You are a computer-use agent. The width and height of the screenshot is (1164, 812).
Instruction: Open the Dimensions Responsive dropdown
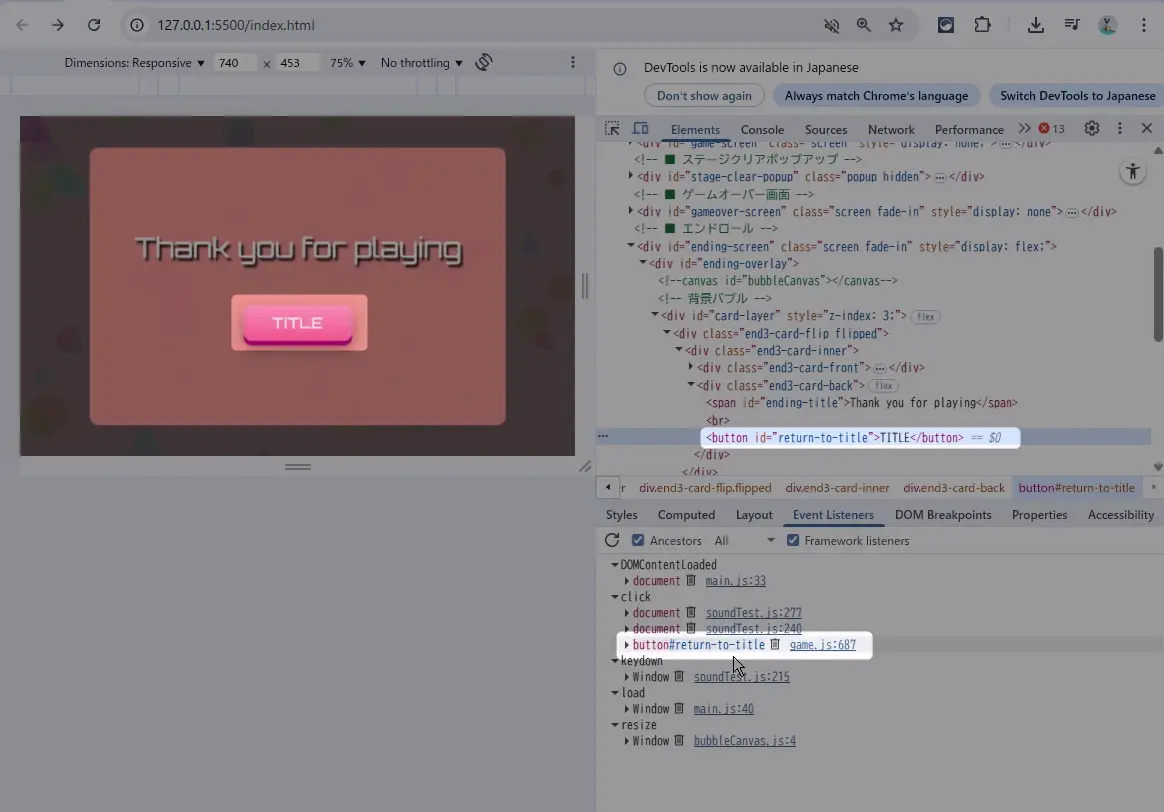click(x=134, y=63)
